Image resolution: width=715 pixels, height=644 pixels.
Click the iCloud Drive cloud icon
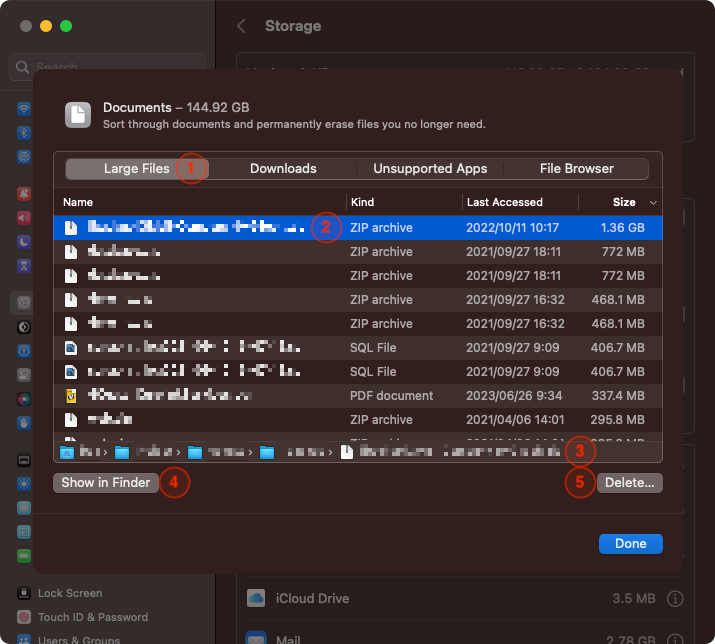pos(256,598)
